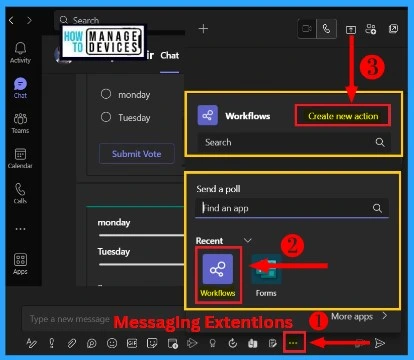
Task: Open the Format text options
Action: [x=31, y=343]
